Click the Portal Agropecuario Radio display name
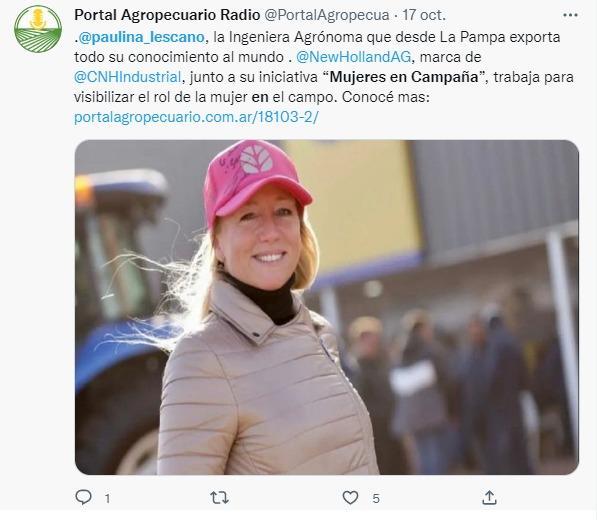The height and width of the screenshot is (520, 597). click(167, 15)
